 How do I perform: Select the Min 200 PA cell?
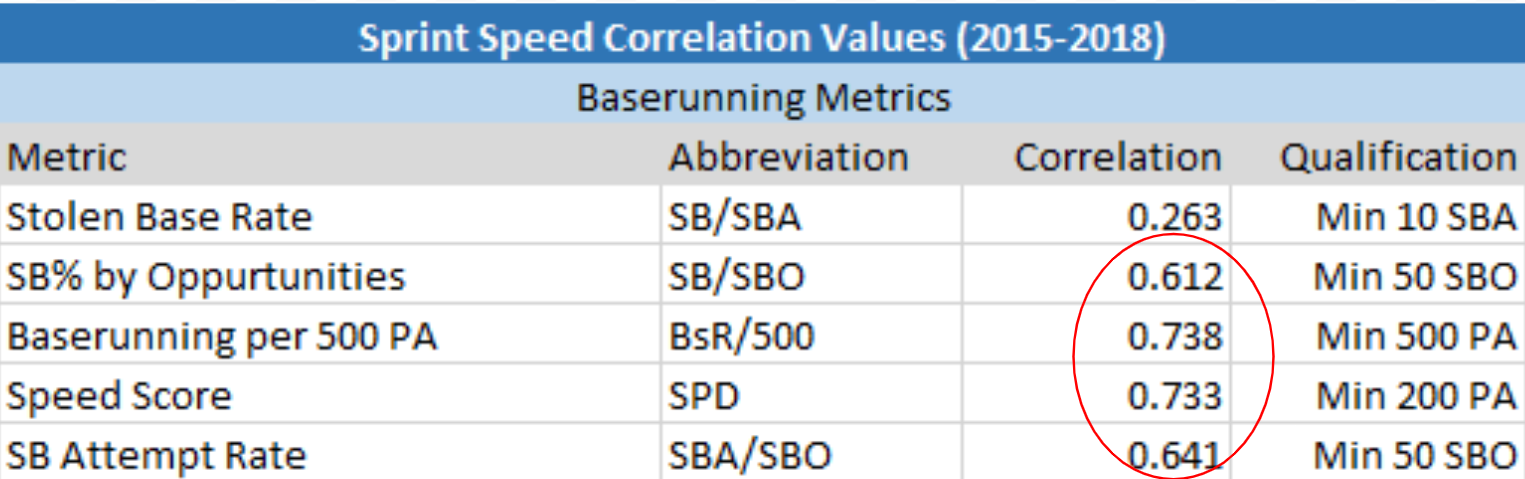1378,396
